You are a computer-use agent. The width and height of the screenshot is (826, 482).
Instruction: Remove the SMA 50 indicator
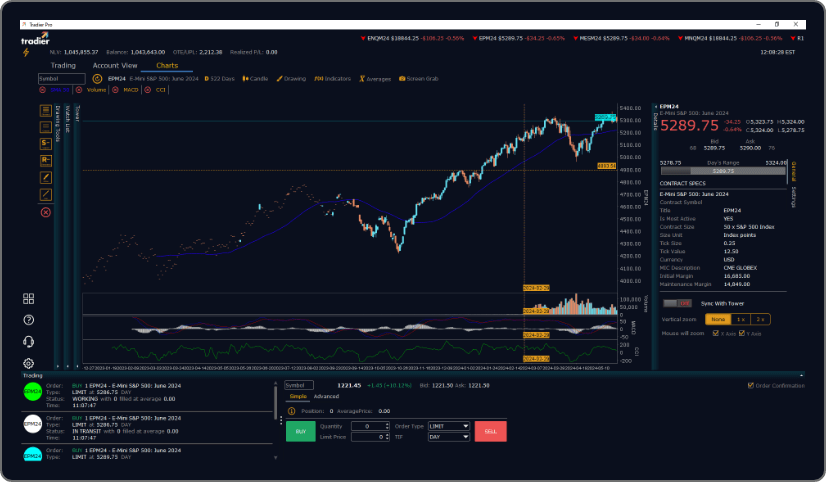tap(42, 90)
